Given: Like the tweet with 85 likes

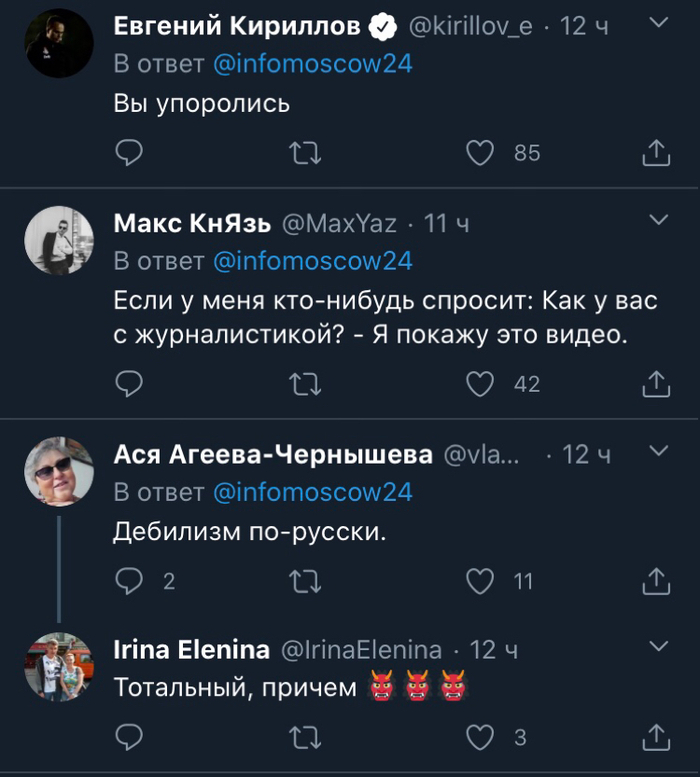Looking at the screenshot, I should tap(481, 152).
